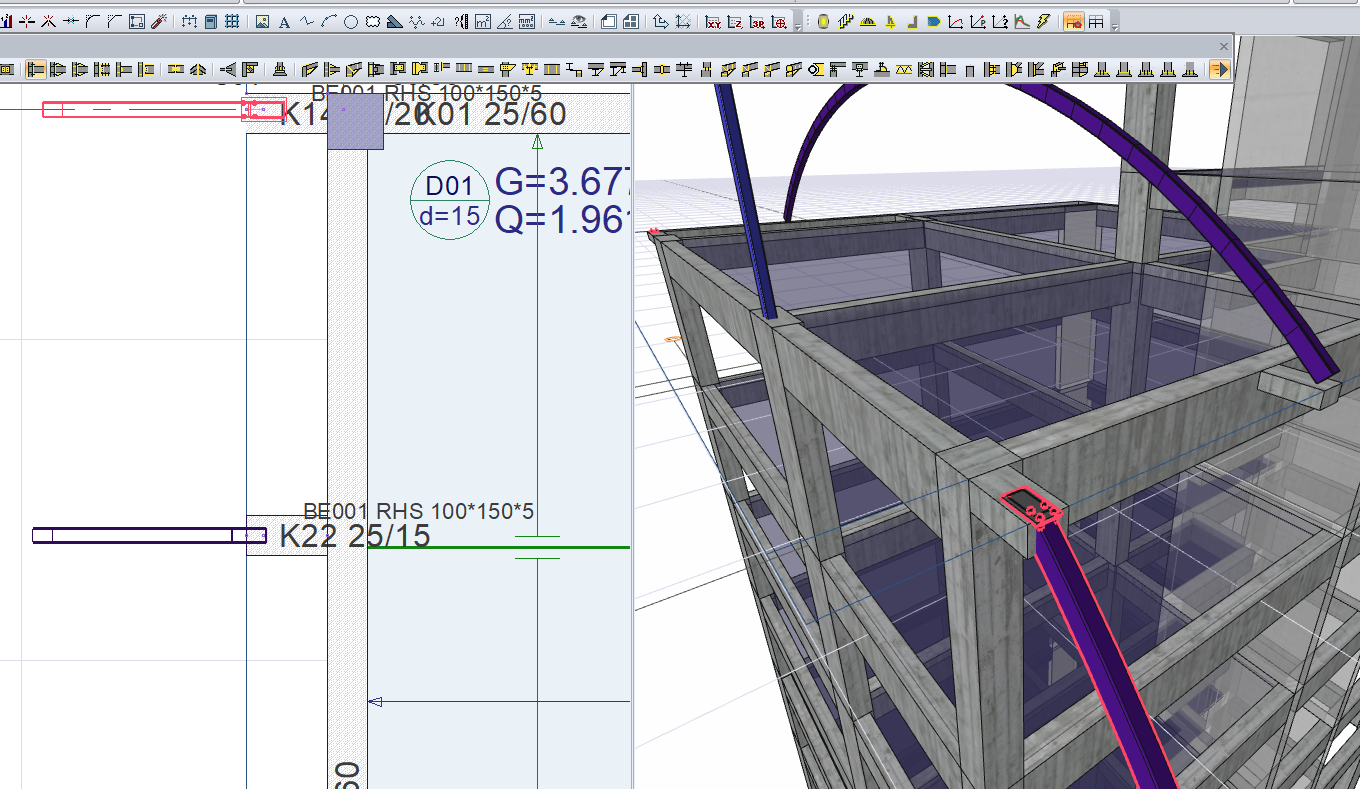Click the 'K01 25/60' beam label
The width and height of the screenshot is (1360, 789).
[492, 114]
